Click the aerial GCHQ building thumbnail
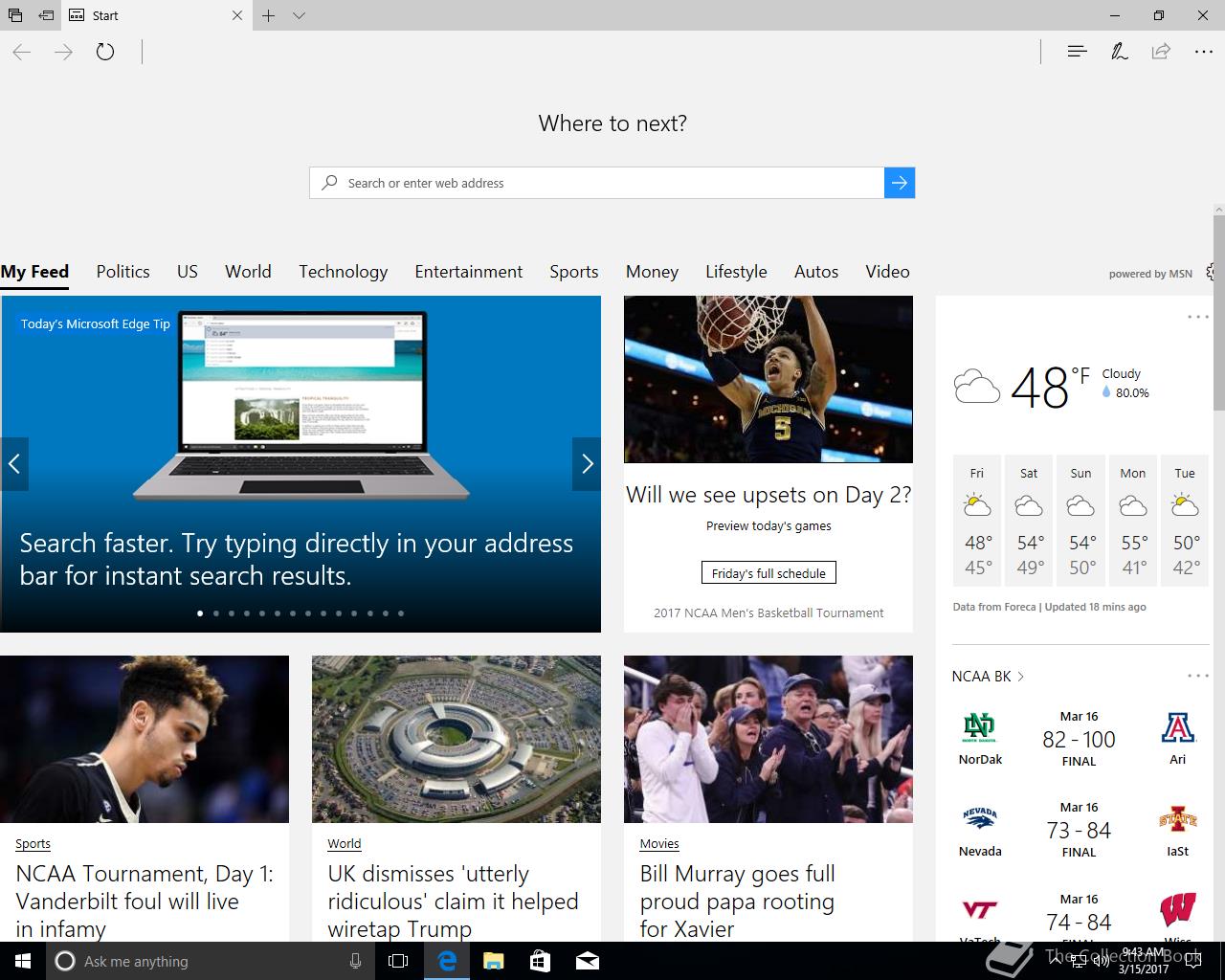Screen dimensions: 1225x980 (457, 739)
